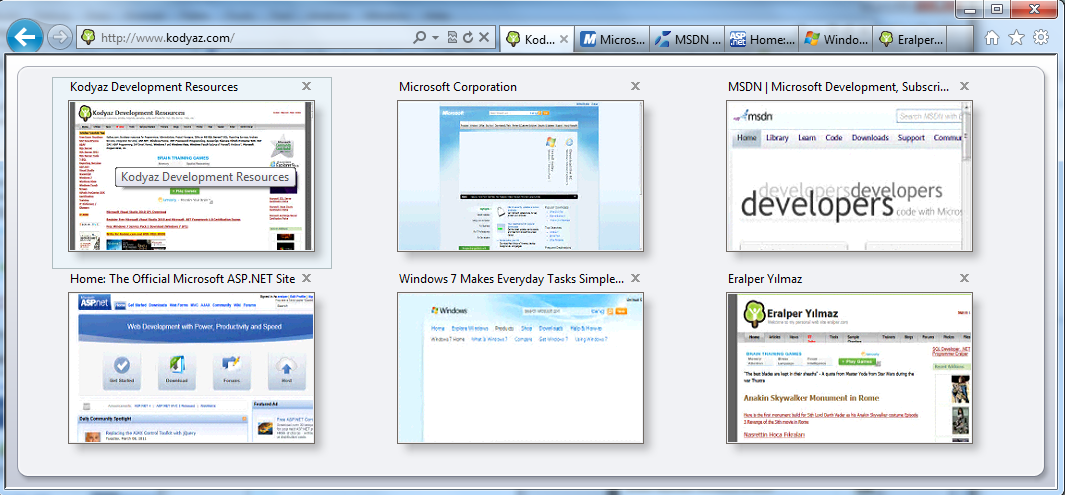Open the address bar autocomplete dropdown arrow
Viewport: 1065px width, 495px height.
point(435,37)
